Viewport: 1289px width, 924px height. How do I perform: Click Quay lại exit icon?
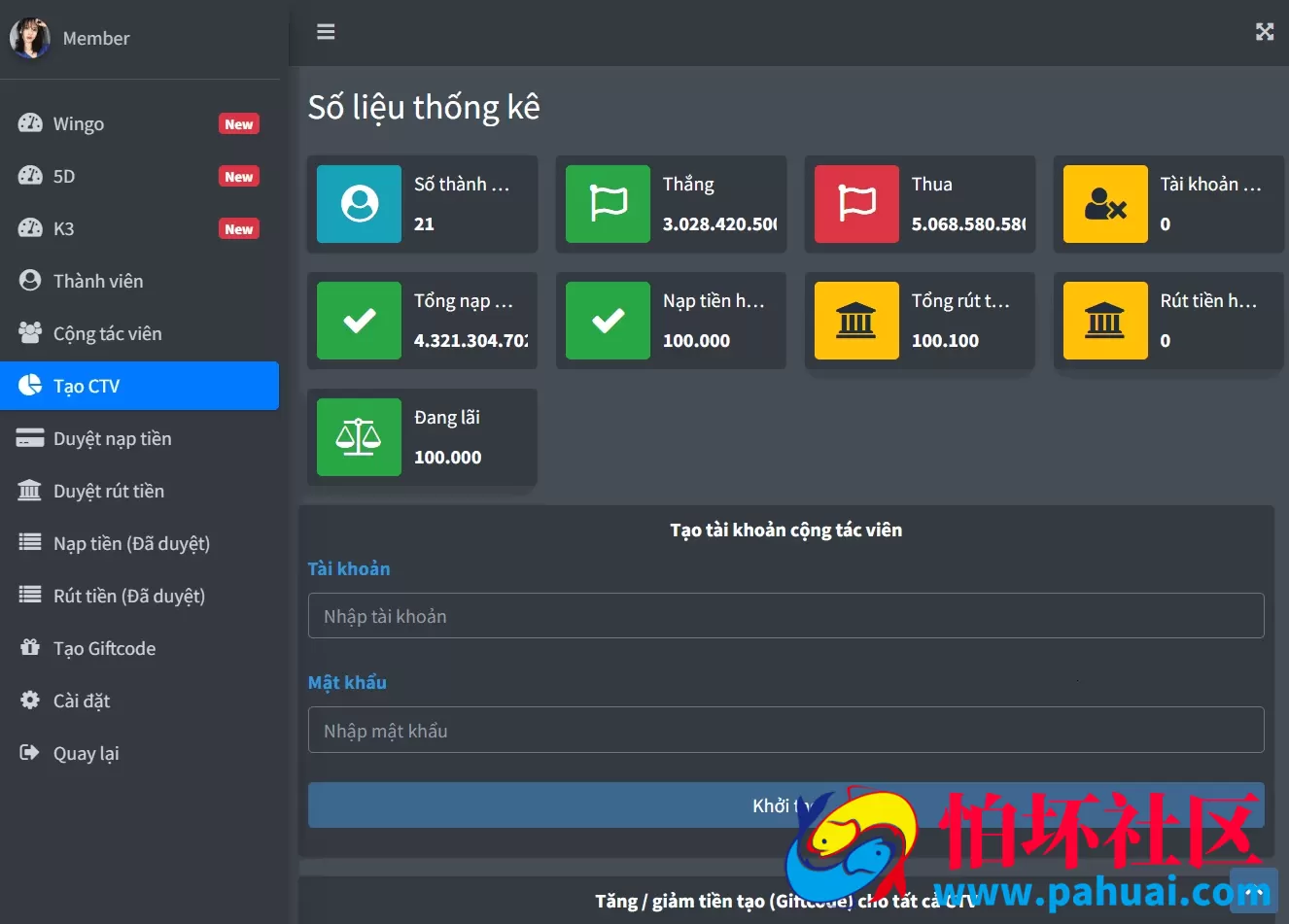tap(30, 752)
